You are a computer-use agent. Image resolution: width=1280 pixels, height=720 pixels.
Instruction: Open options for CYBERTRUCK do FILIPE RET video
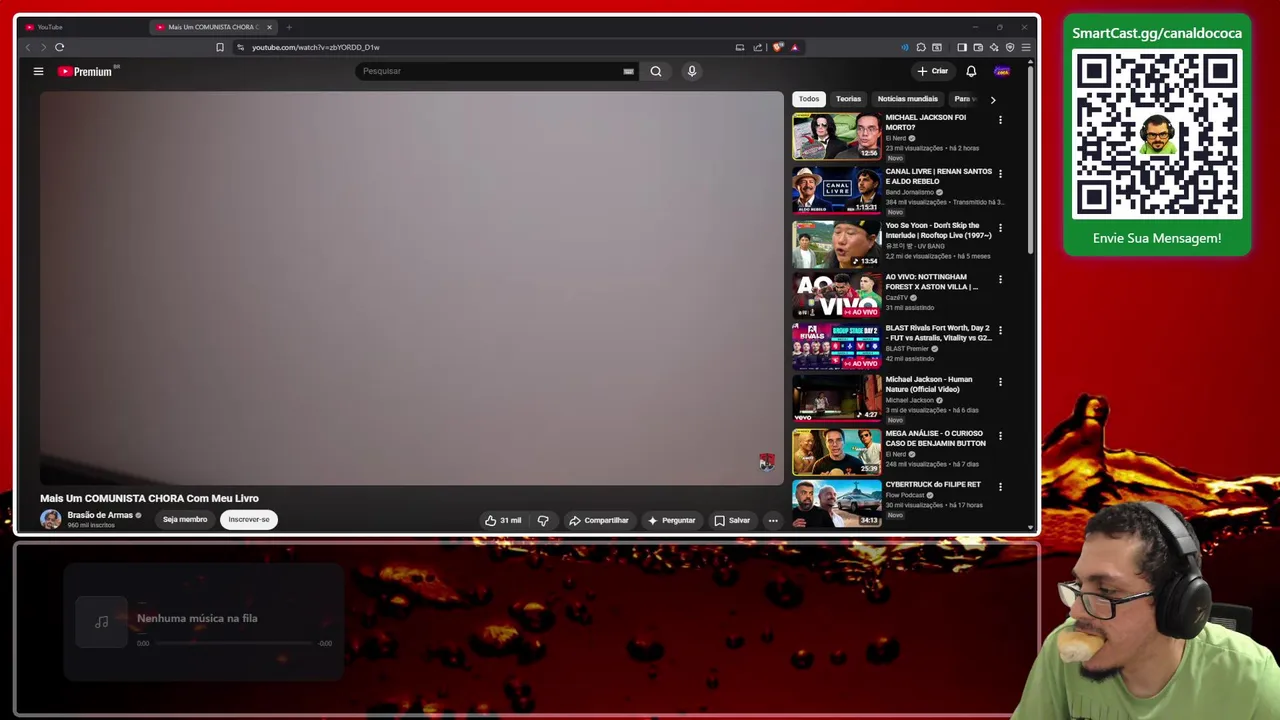coord(1000,487)
